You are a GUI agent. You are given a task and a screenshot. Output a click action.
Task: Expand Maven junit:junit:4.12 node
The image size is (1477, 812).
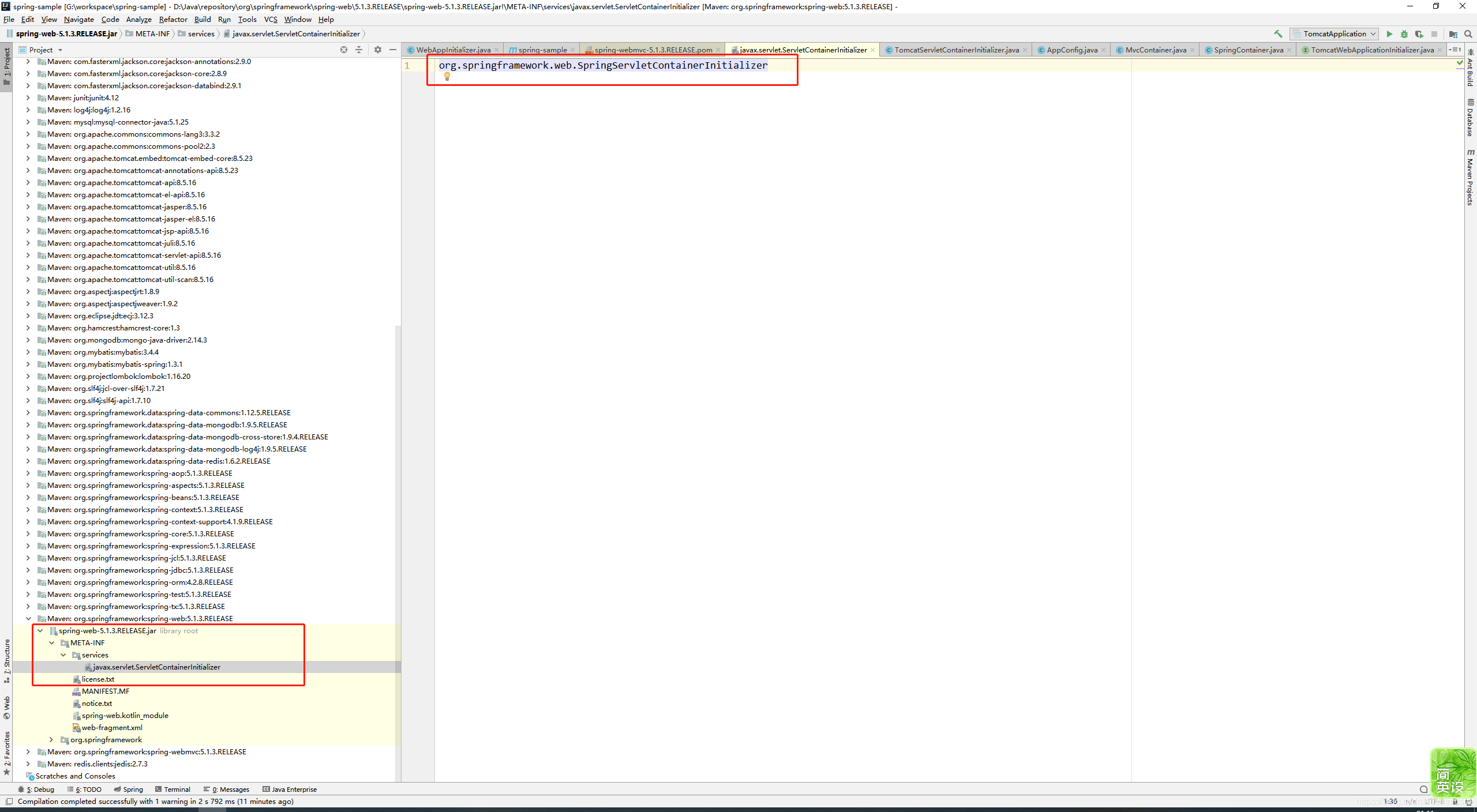pyautogui.click(x=28, y=98)
